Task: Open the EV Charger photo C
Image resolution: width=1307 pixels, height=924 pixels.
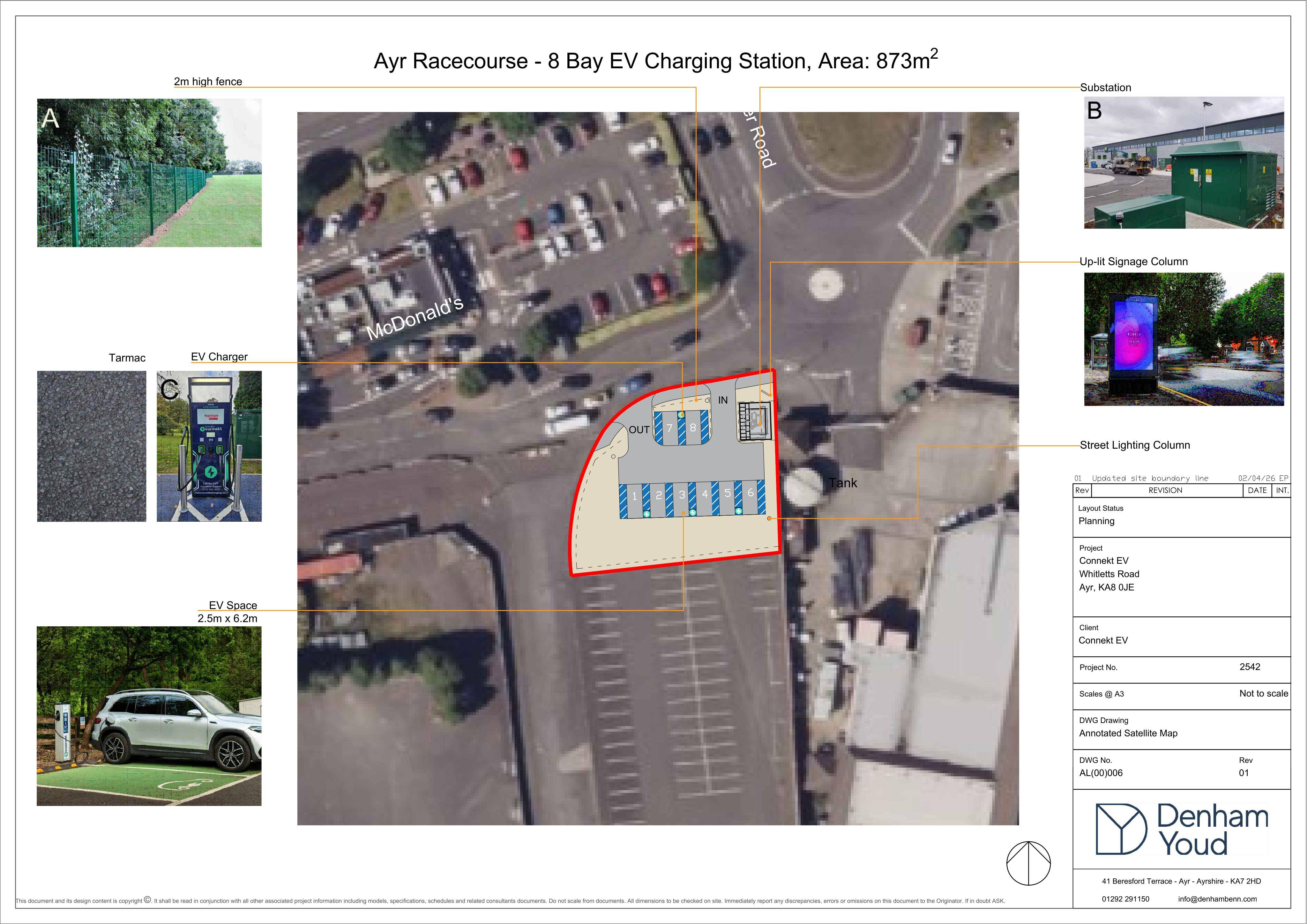Action: point(209,446)
